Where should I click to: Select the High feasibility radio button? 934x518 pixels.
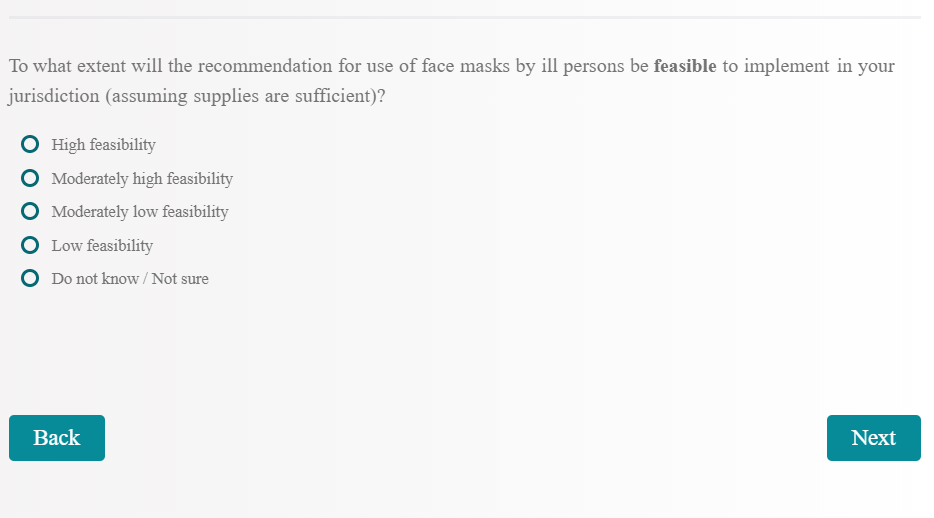(30, 145)
